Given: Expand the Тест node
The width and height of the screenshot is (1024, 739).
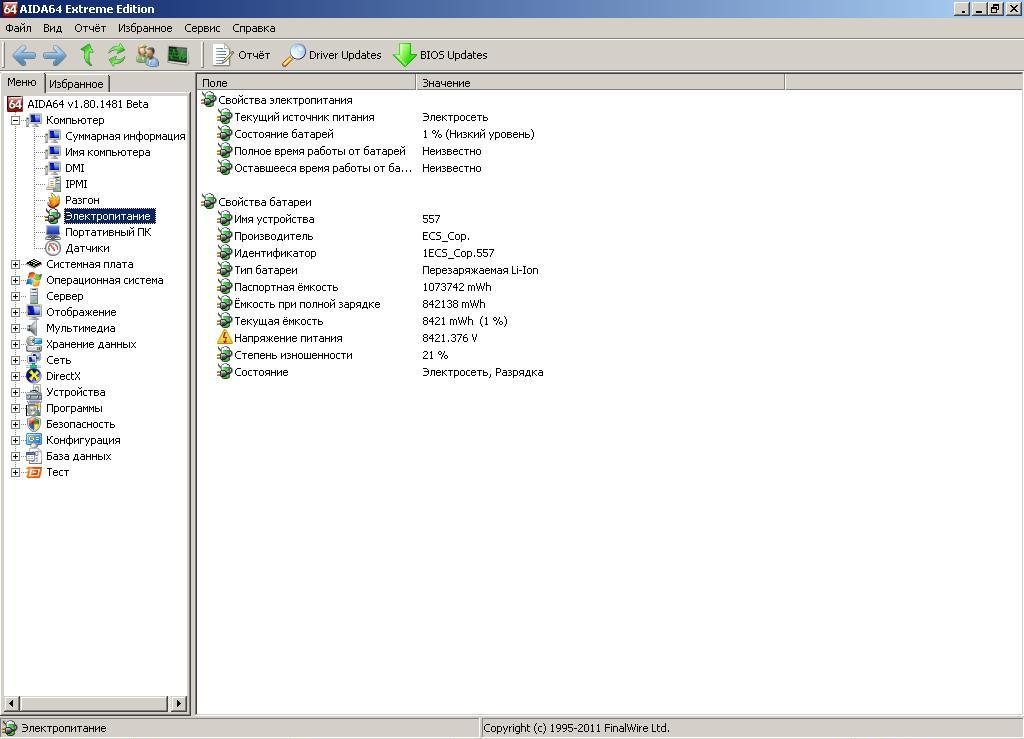Looking at the screenshot, I should pos(16,472).
